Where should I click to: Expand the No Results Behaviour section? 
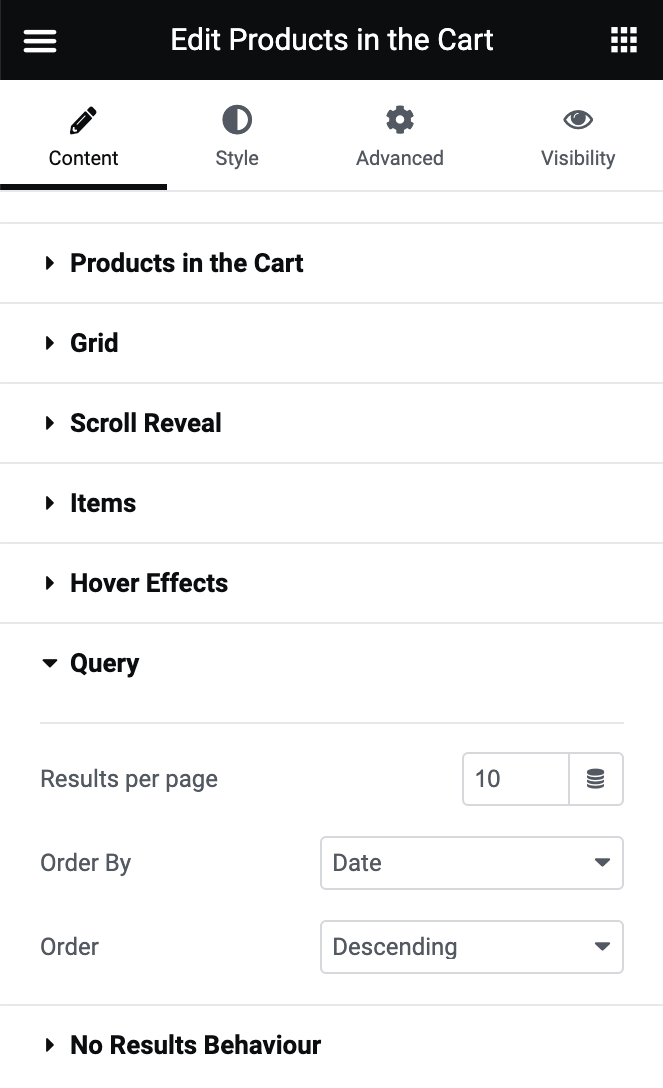[195, 1044]
